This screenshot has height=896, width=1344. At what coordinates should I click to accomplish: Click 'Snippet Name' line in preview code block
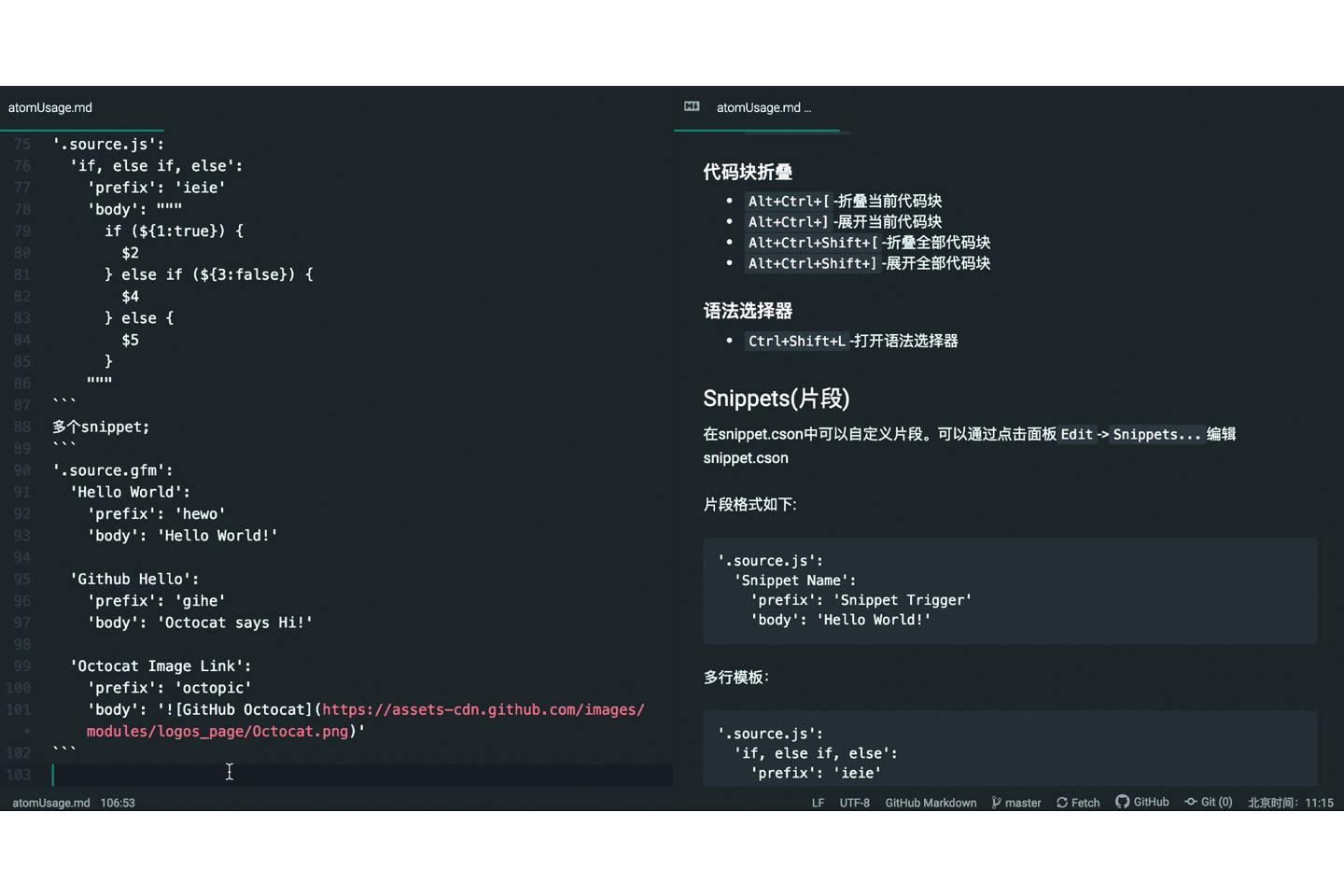click(794, 581)
